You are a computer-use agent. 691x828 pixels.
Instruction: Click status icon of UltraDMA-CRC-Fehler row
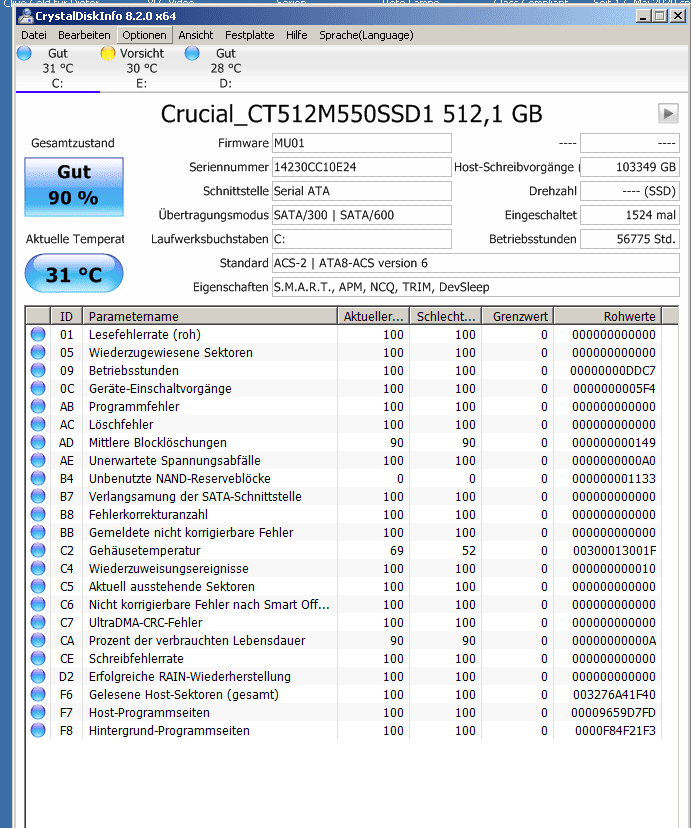click(38, 622)
